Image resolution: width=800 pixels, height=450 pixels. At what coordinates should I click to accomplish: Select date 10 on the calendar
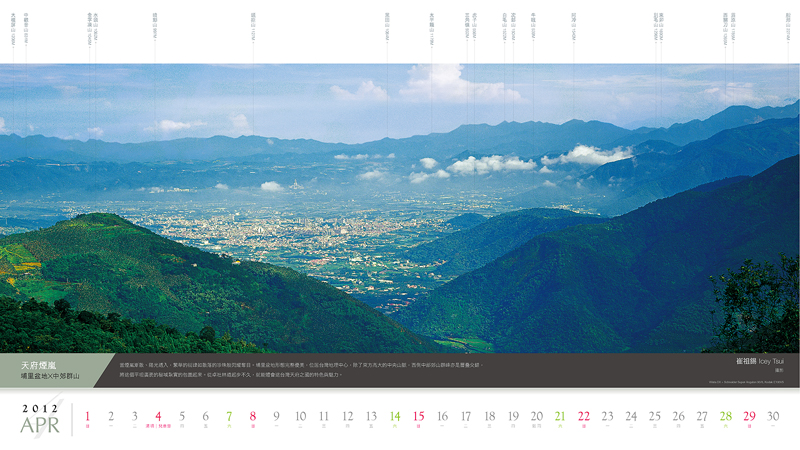(301, 416)
